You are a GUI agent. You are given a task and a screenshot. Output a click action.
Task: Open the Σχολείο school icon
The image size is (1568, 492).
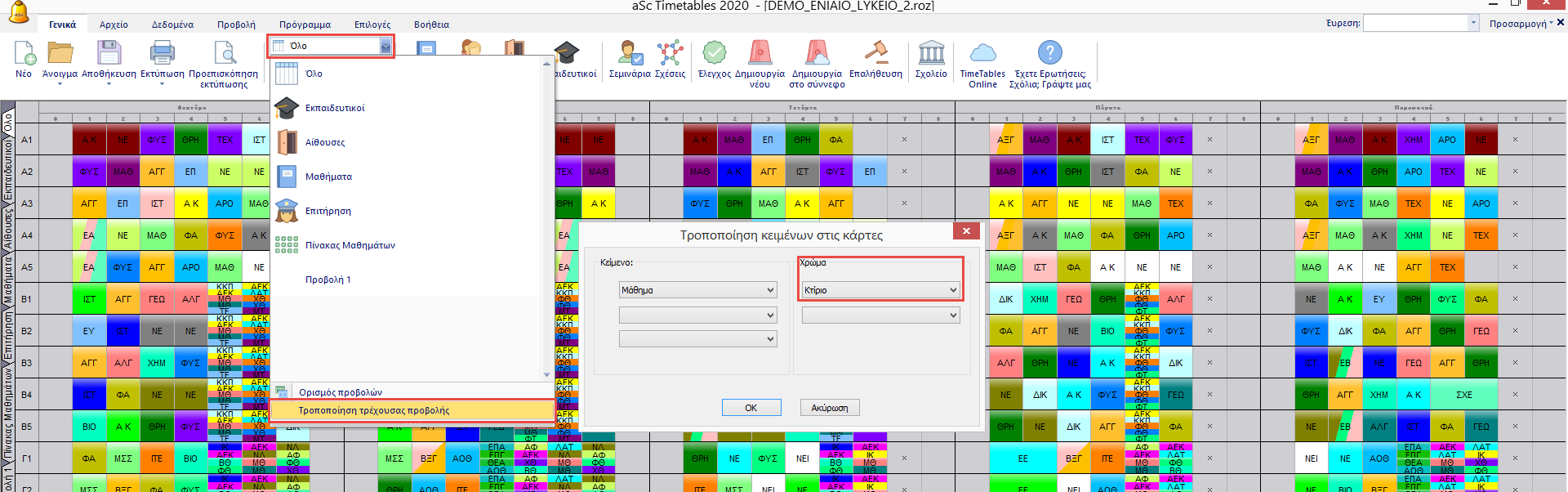pyautogui.click(x=931, y=54)
